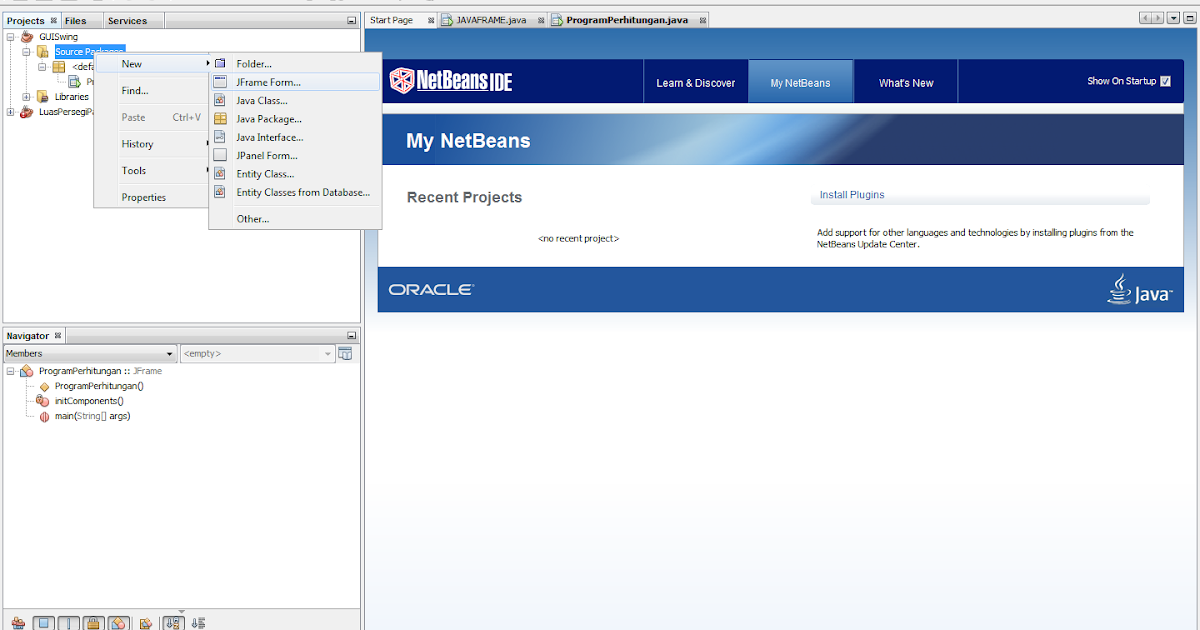
Task: Open What's New in NetBeans start page
Action: [x=905, y=81]
